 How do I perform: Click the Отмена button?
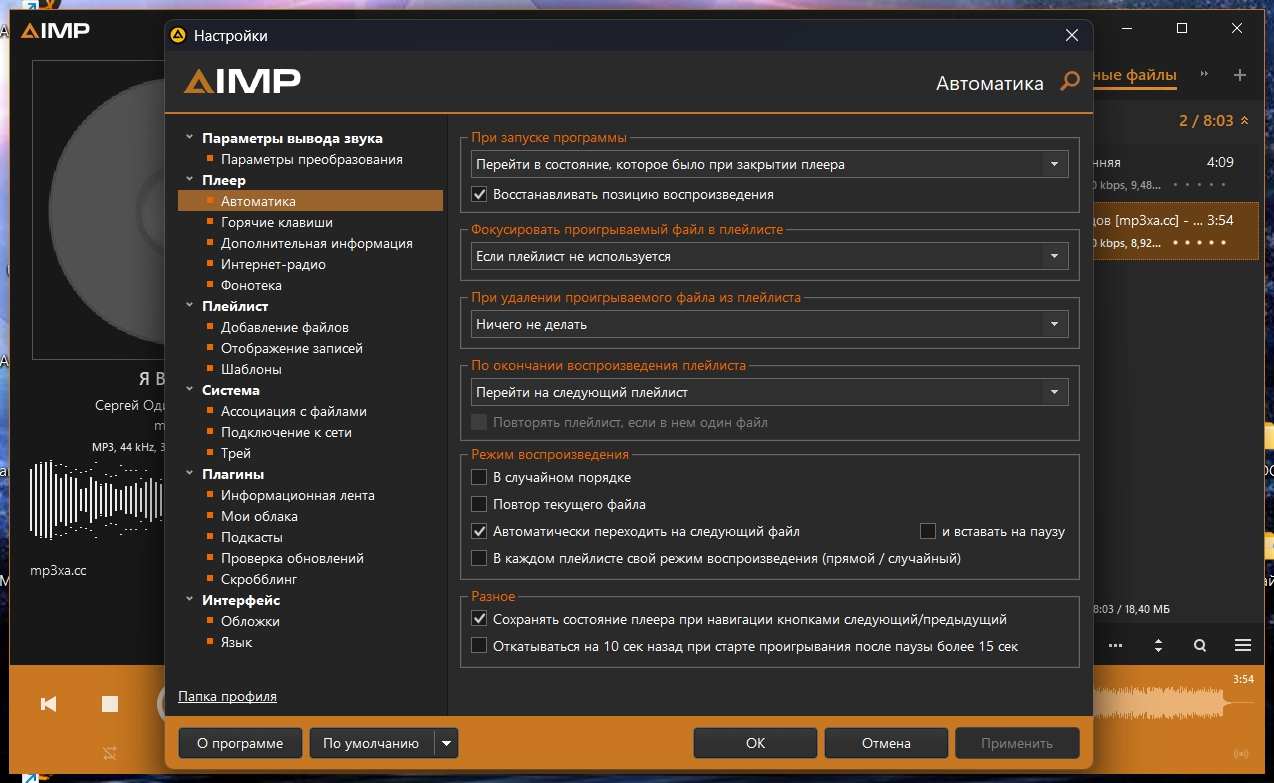[886, 743]
